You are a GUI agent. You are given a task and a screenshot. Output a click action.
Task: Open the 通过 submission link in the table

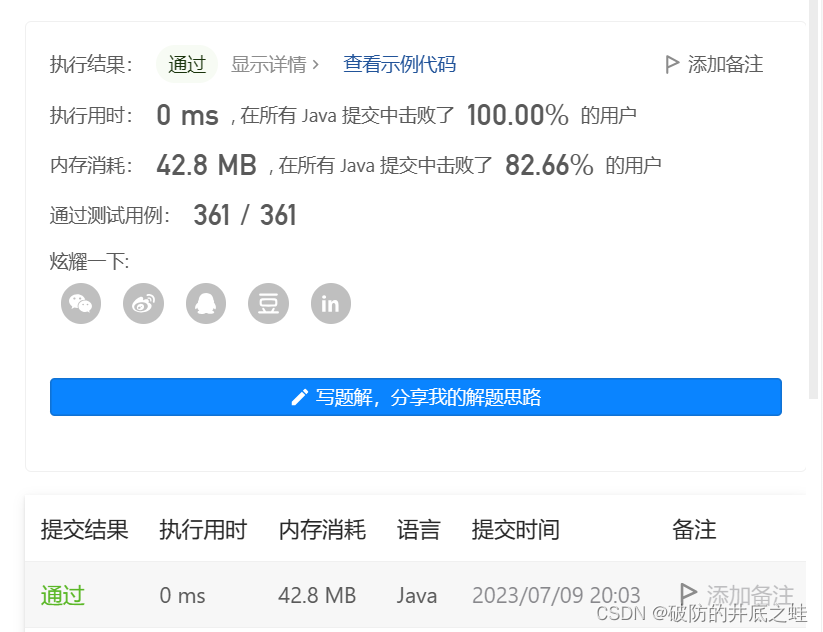[62, 595]
